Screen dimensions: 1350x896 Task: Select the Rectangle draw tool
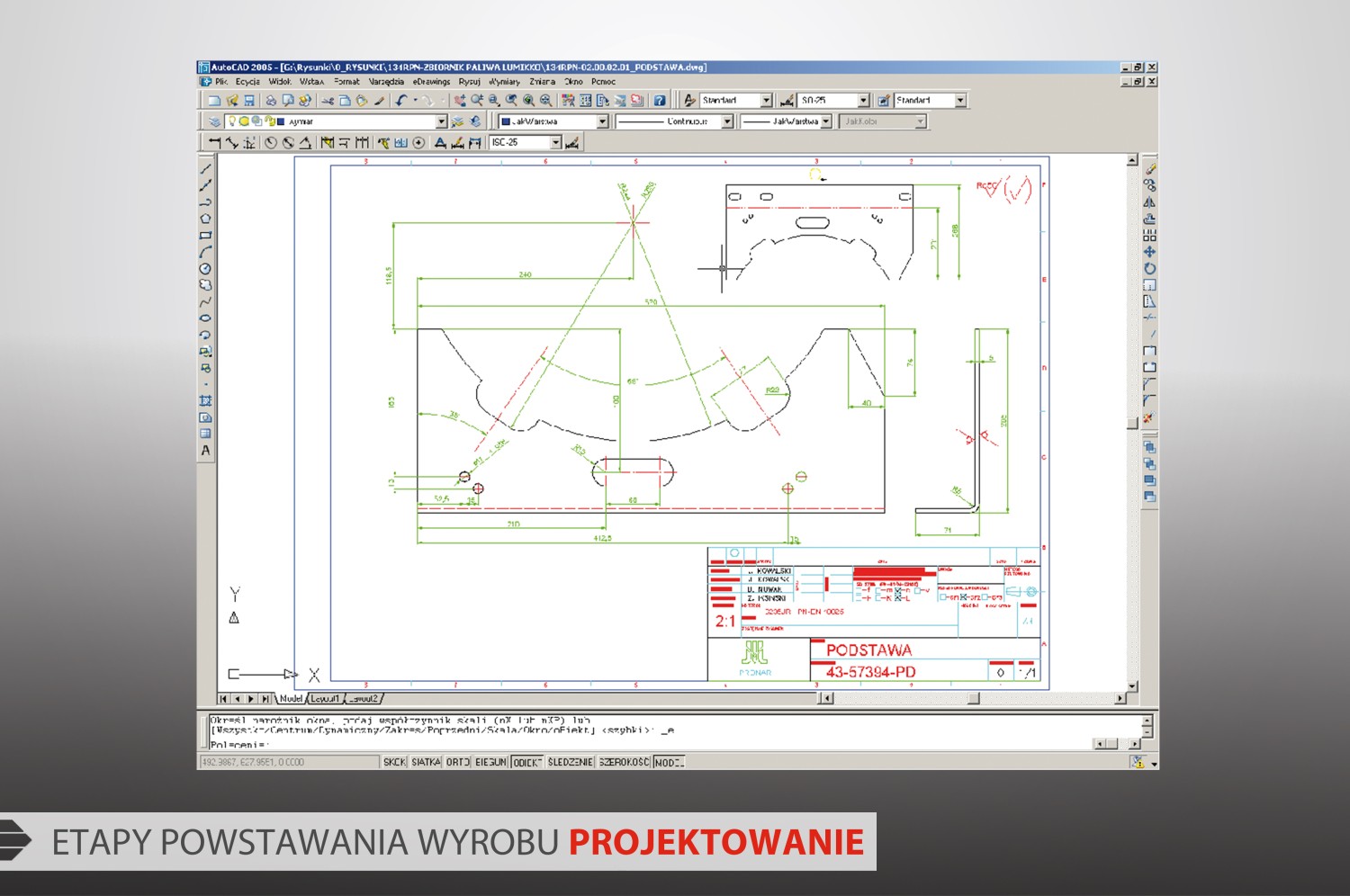point(205,235)
